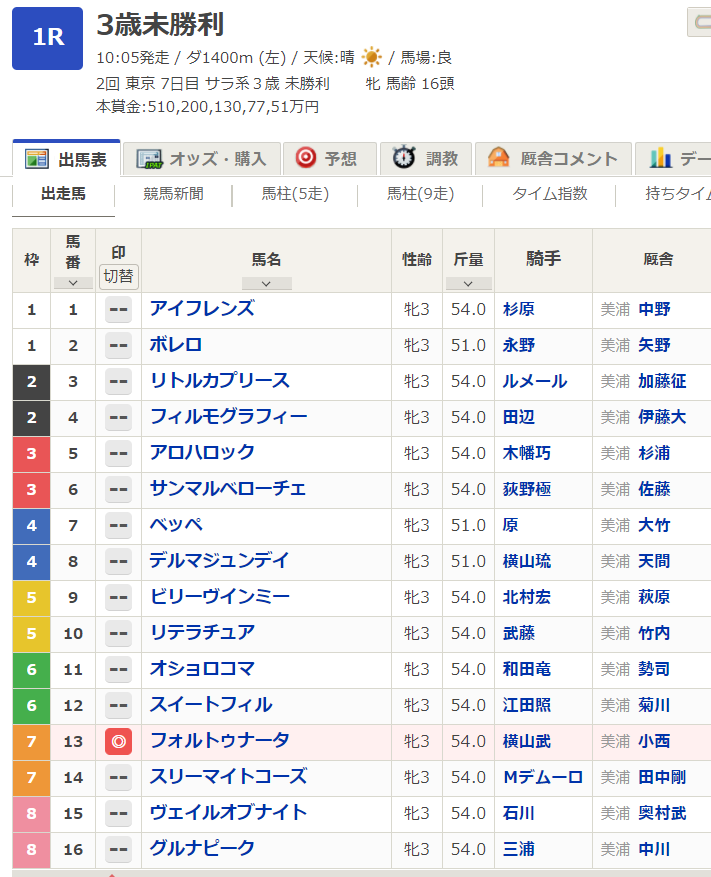Open the オッズ・購入 tab
The image size is (711, 877).
pos(201,159)
